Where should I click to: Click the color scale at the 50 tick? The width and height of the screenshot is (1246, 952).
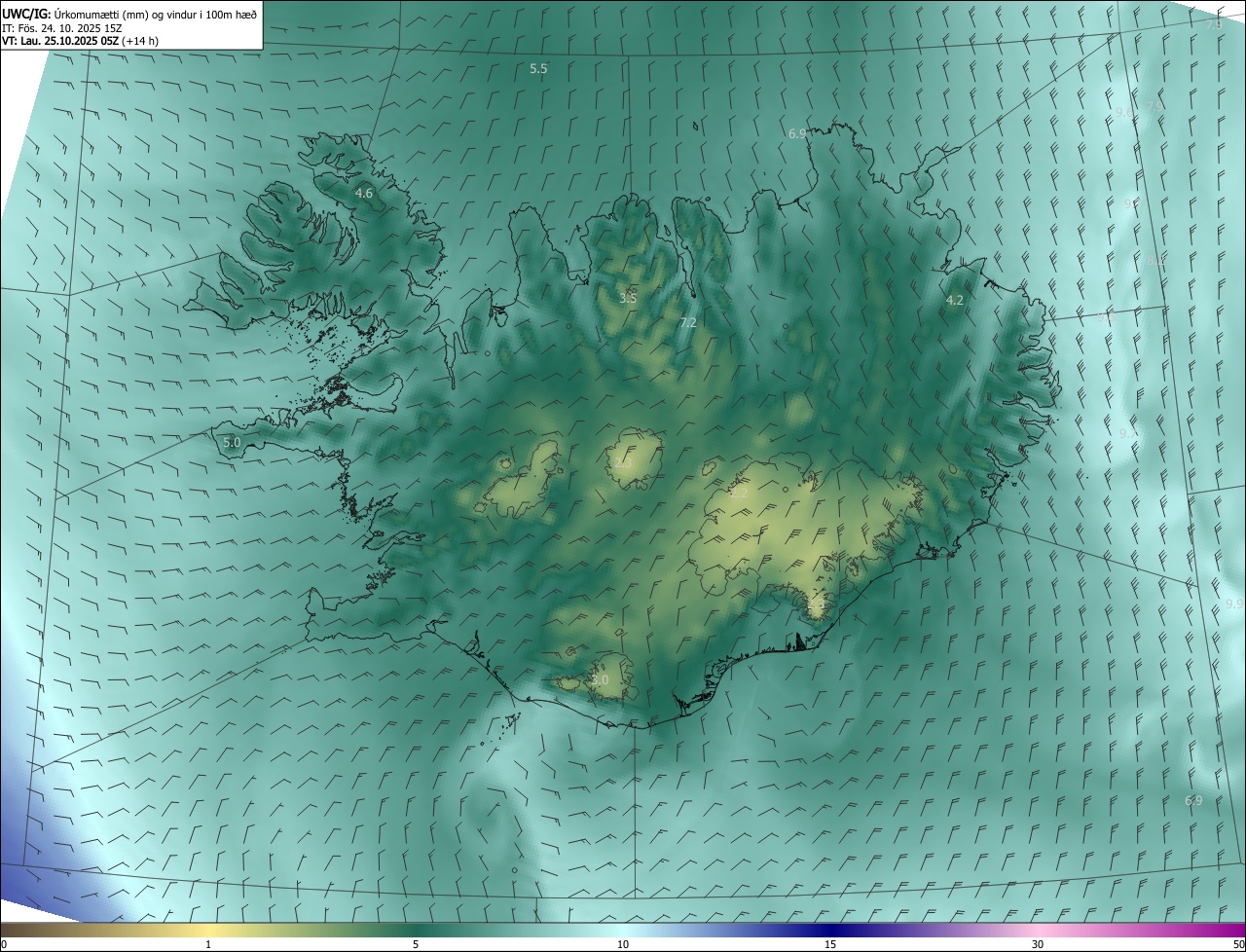pos(1238,944)
